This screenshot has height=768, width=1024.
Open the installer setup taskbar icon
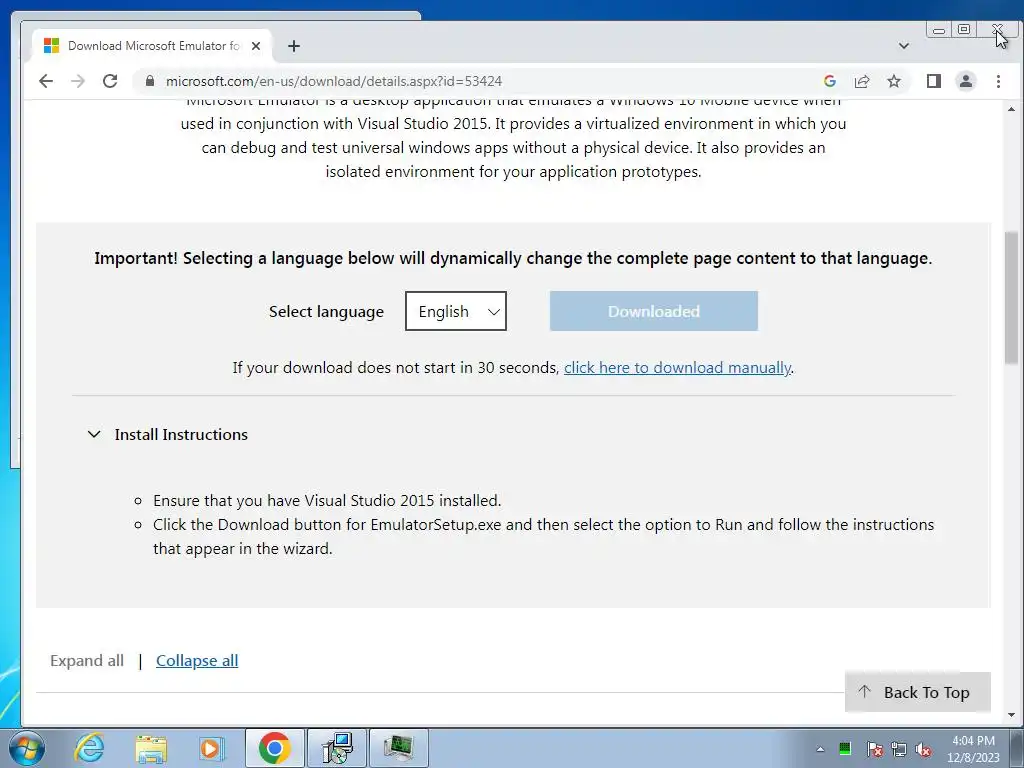(x=338, y=748)
